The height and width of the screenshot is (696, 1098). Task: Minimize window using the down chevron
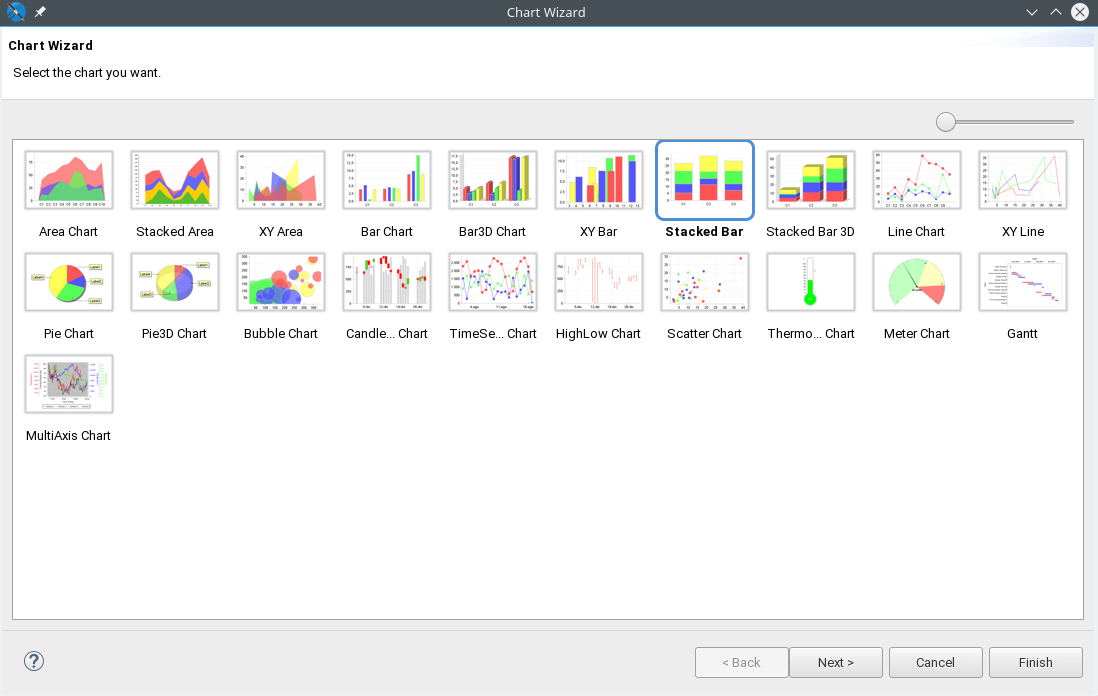click(x=1031, y=12)
